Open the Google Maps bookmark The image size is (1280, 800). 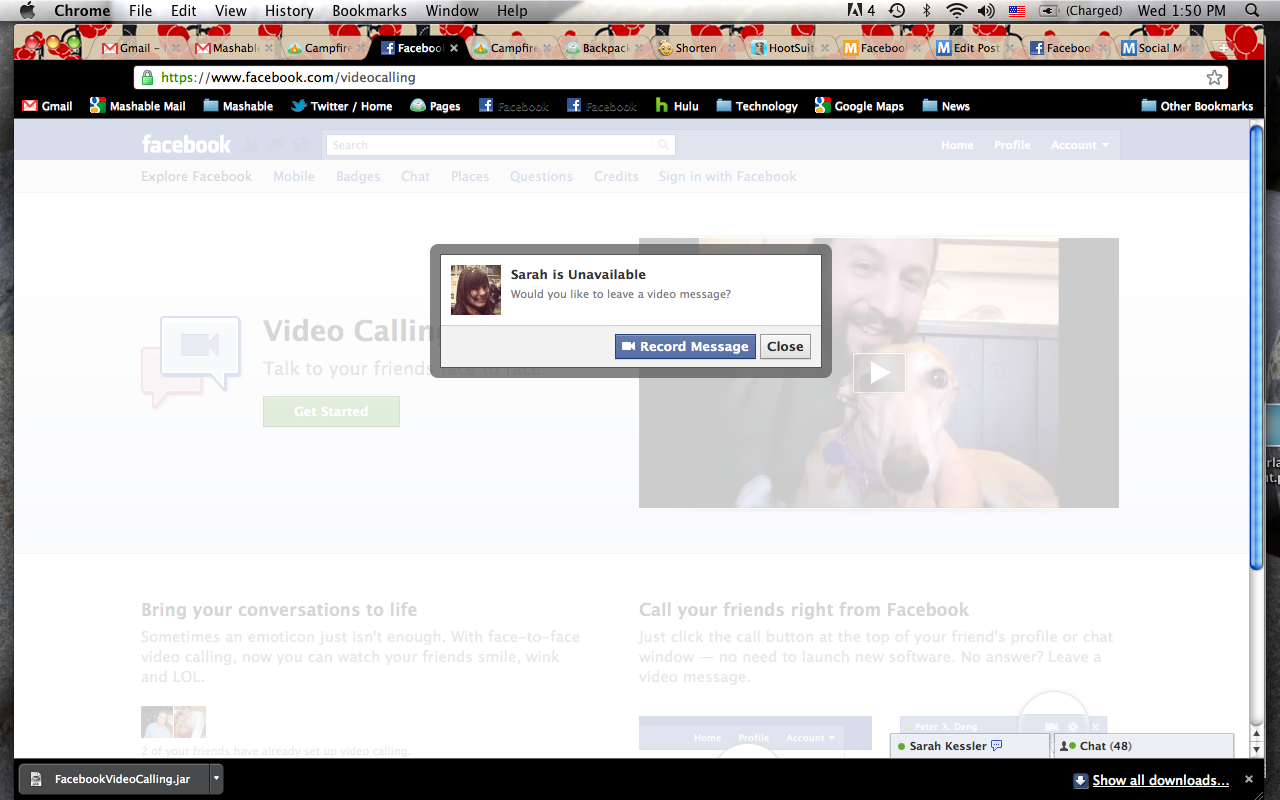[859, 106]
